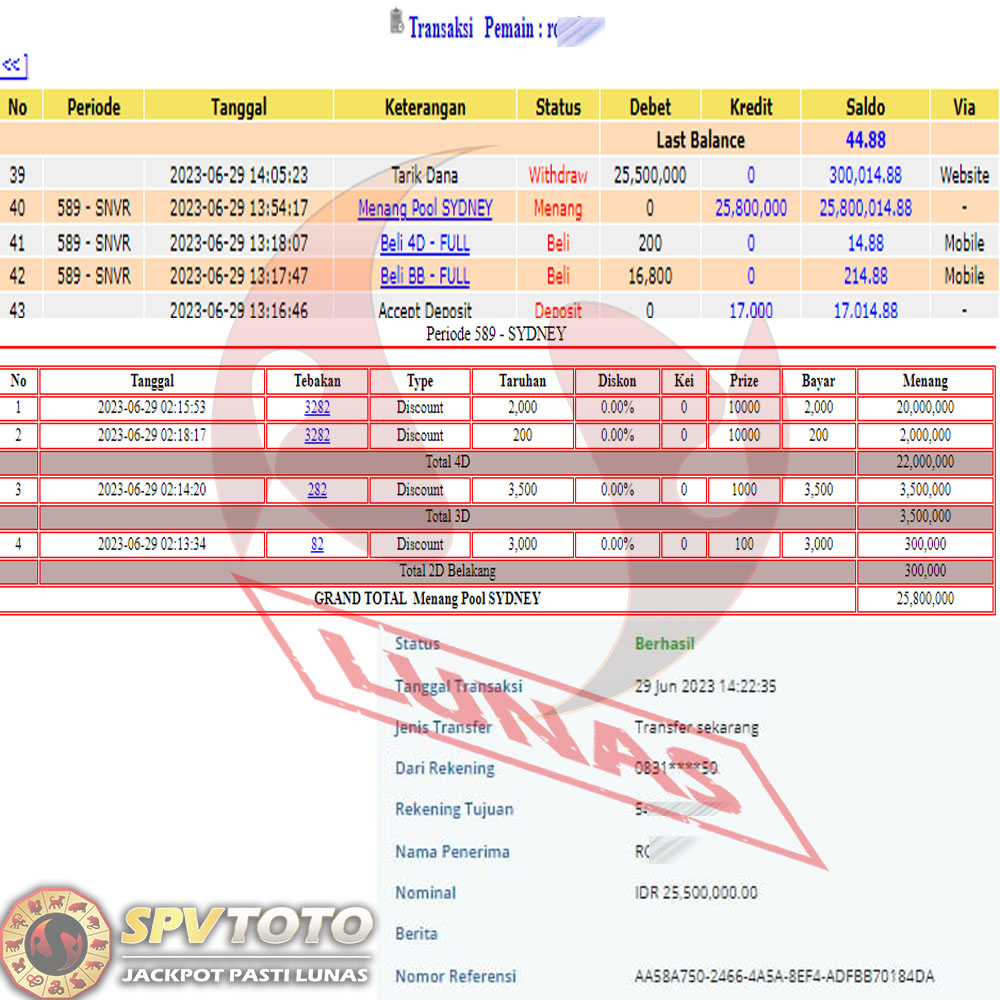Click the Last Balance value 44.88

coord(865,139)
